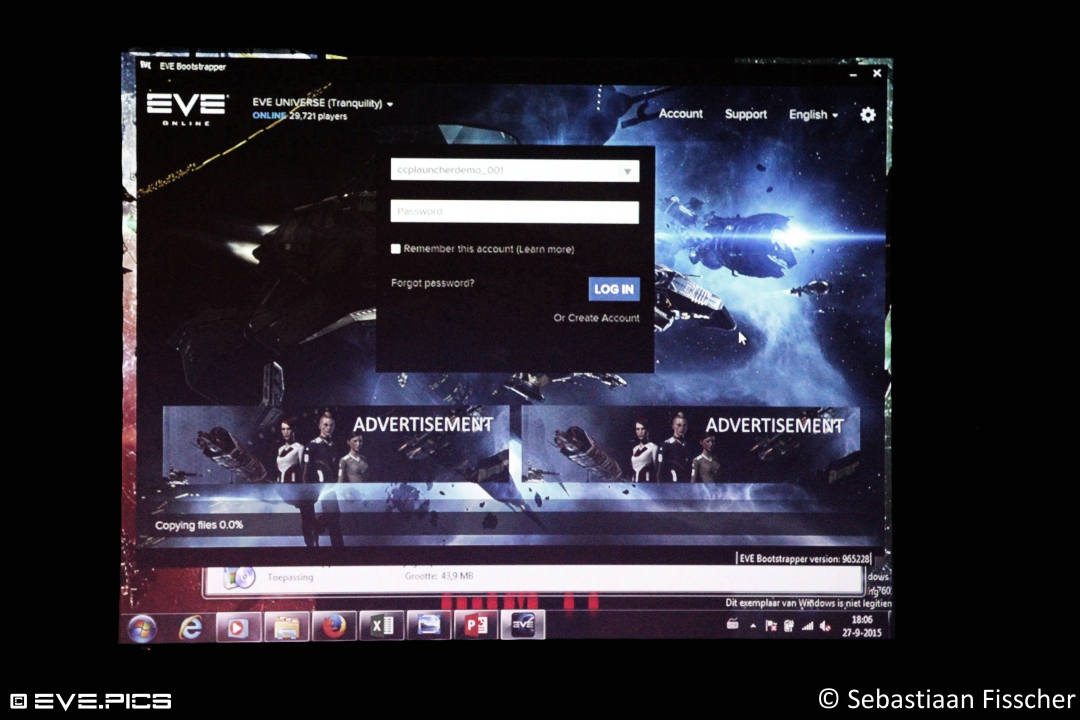Show hidden system tray icons
1080x720 pixels.
click(753, 626)
